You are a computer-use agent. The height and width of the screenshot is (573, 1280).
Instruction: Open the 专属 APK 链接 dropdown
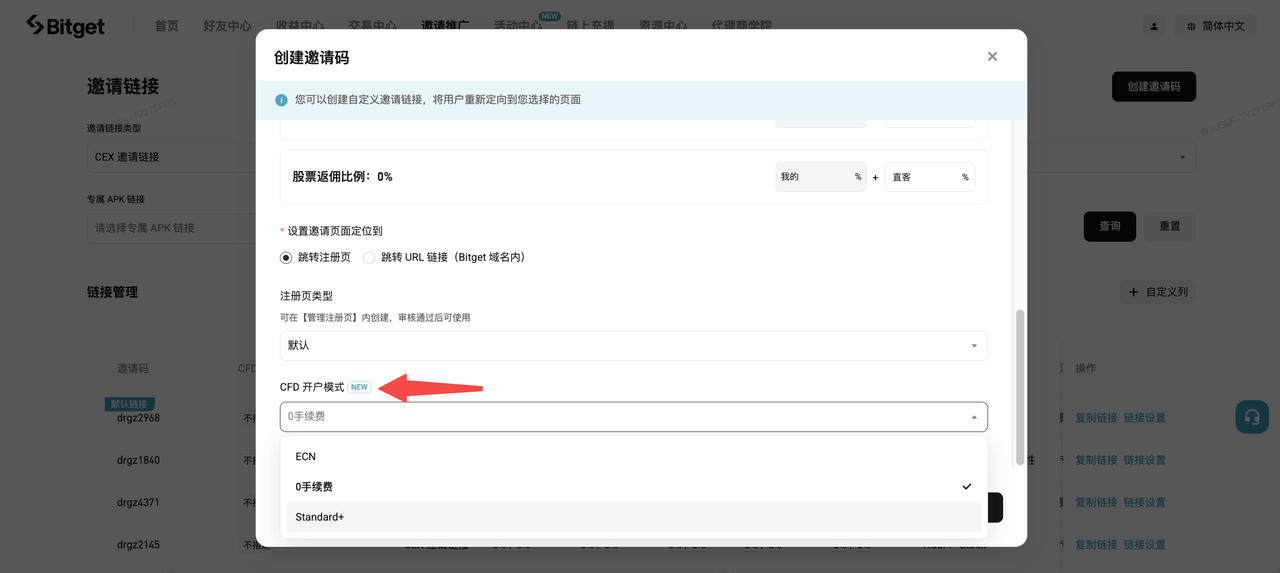[x=171, y=228]
